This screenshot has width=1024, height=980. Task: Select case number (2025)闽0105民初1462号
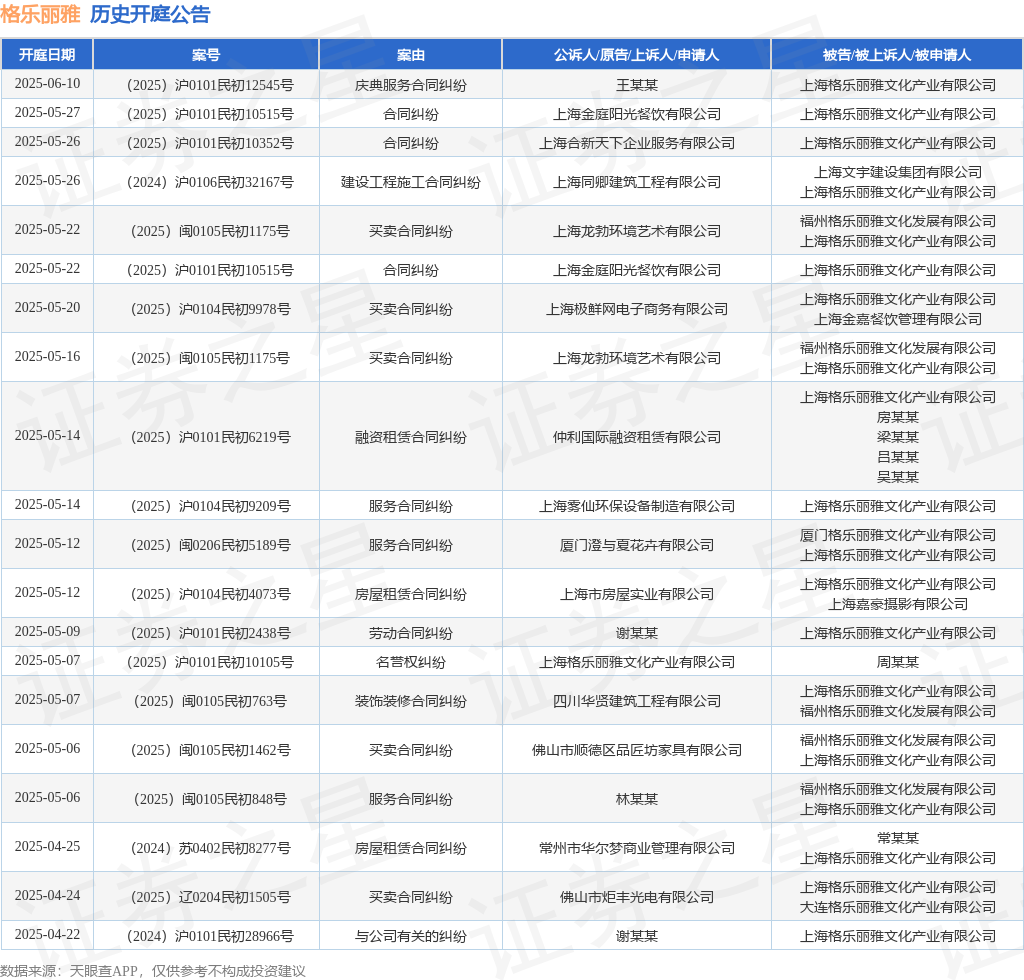[x=210, y=751]
